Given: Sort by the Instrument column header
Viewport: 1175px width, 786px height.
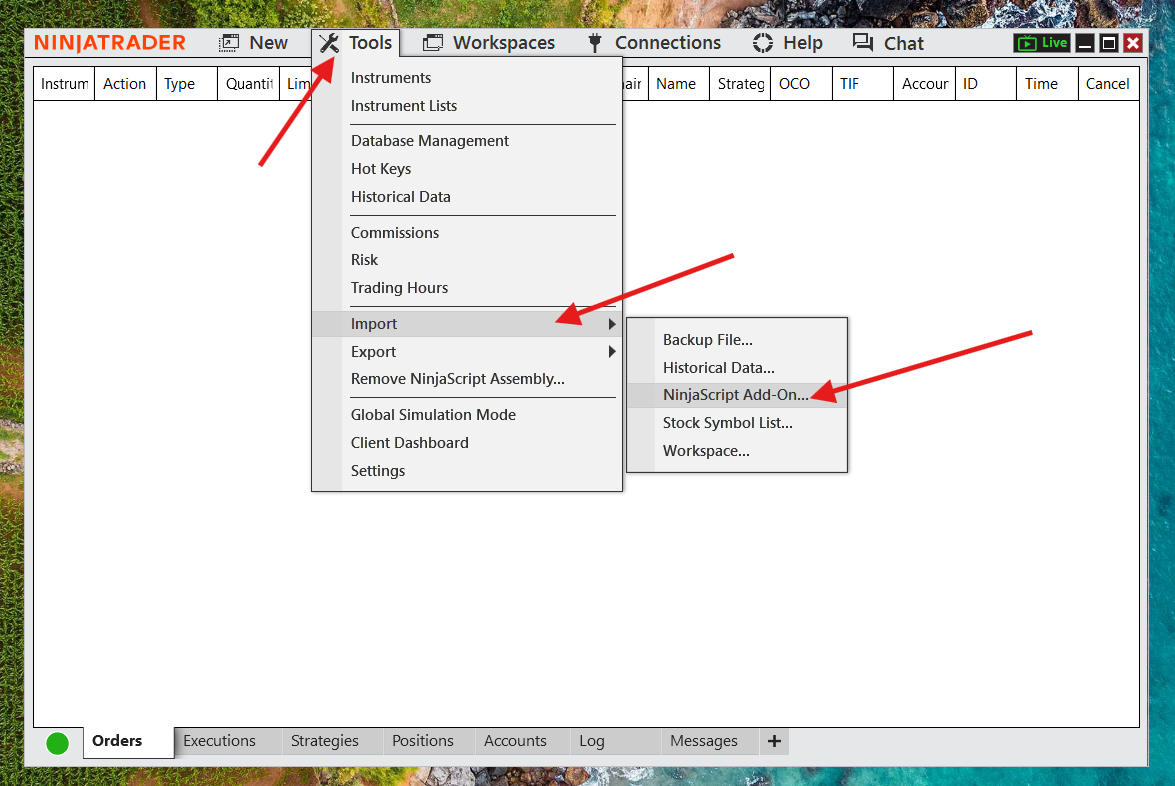Looking at the screenshot, I should (64, 84).
